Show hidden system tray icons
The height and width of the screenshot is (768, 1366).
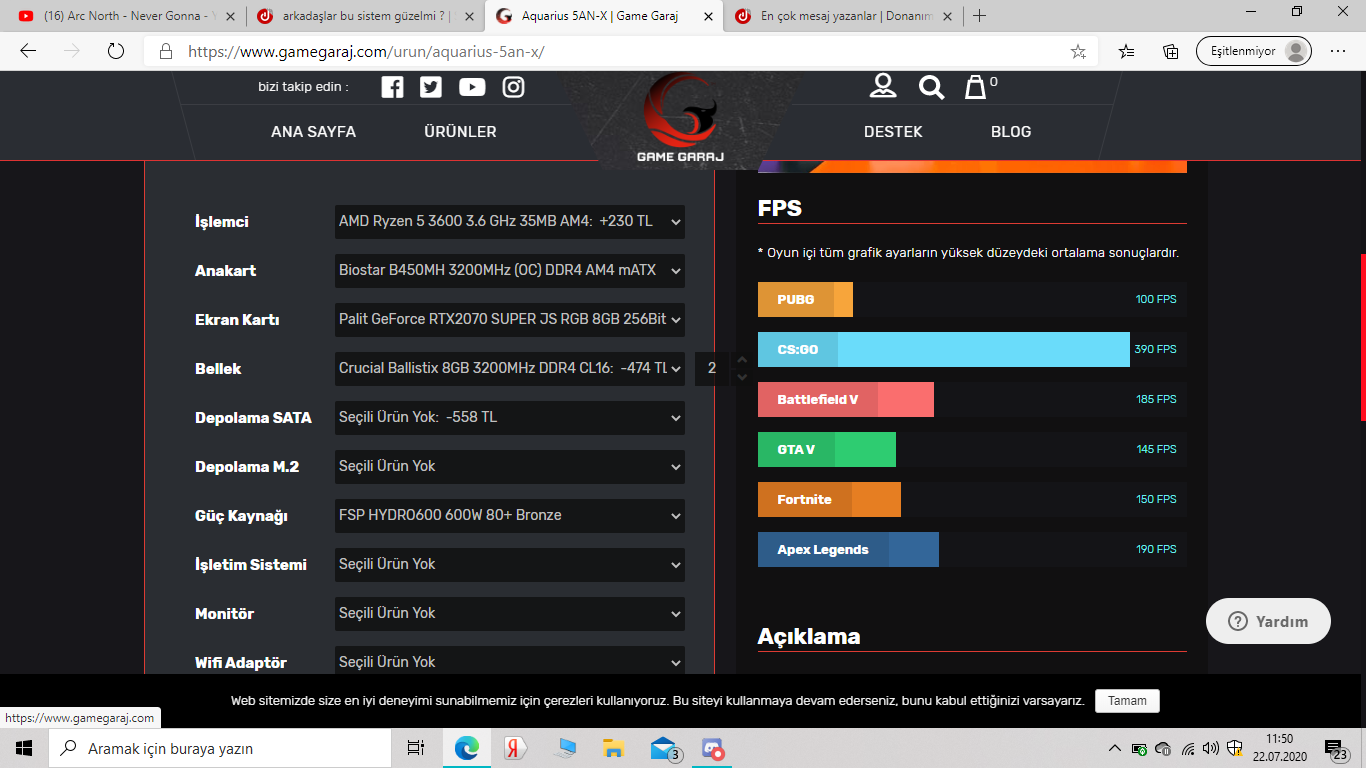pos(1115,748)
